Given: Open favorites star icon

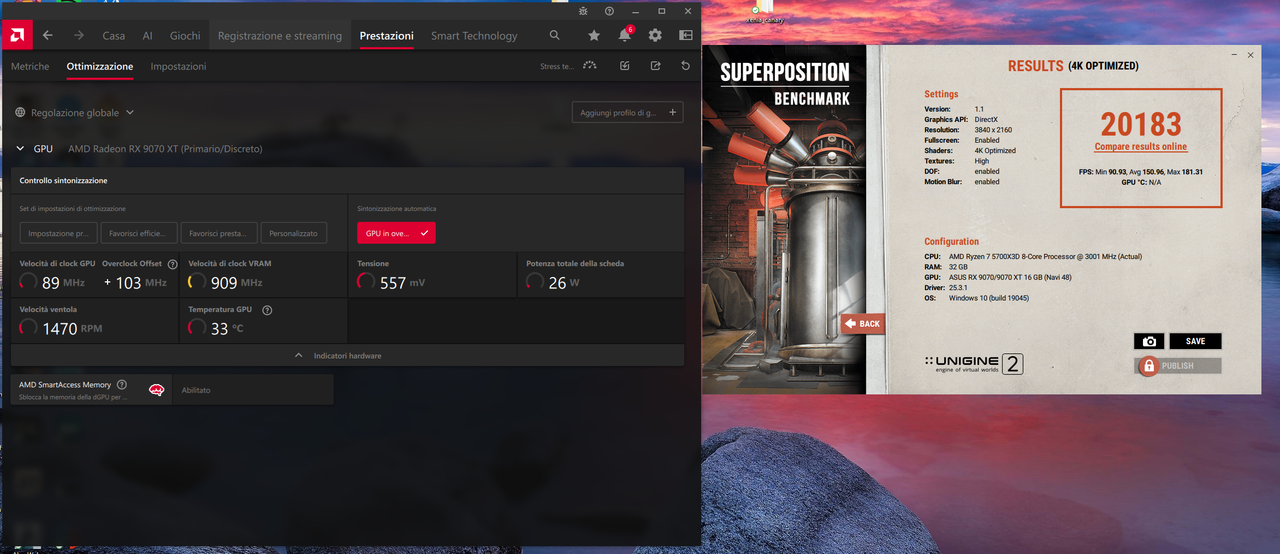Looking at the screenshot, I should [x=594, y=35].
